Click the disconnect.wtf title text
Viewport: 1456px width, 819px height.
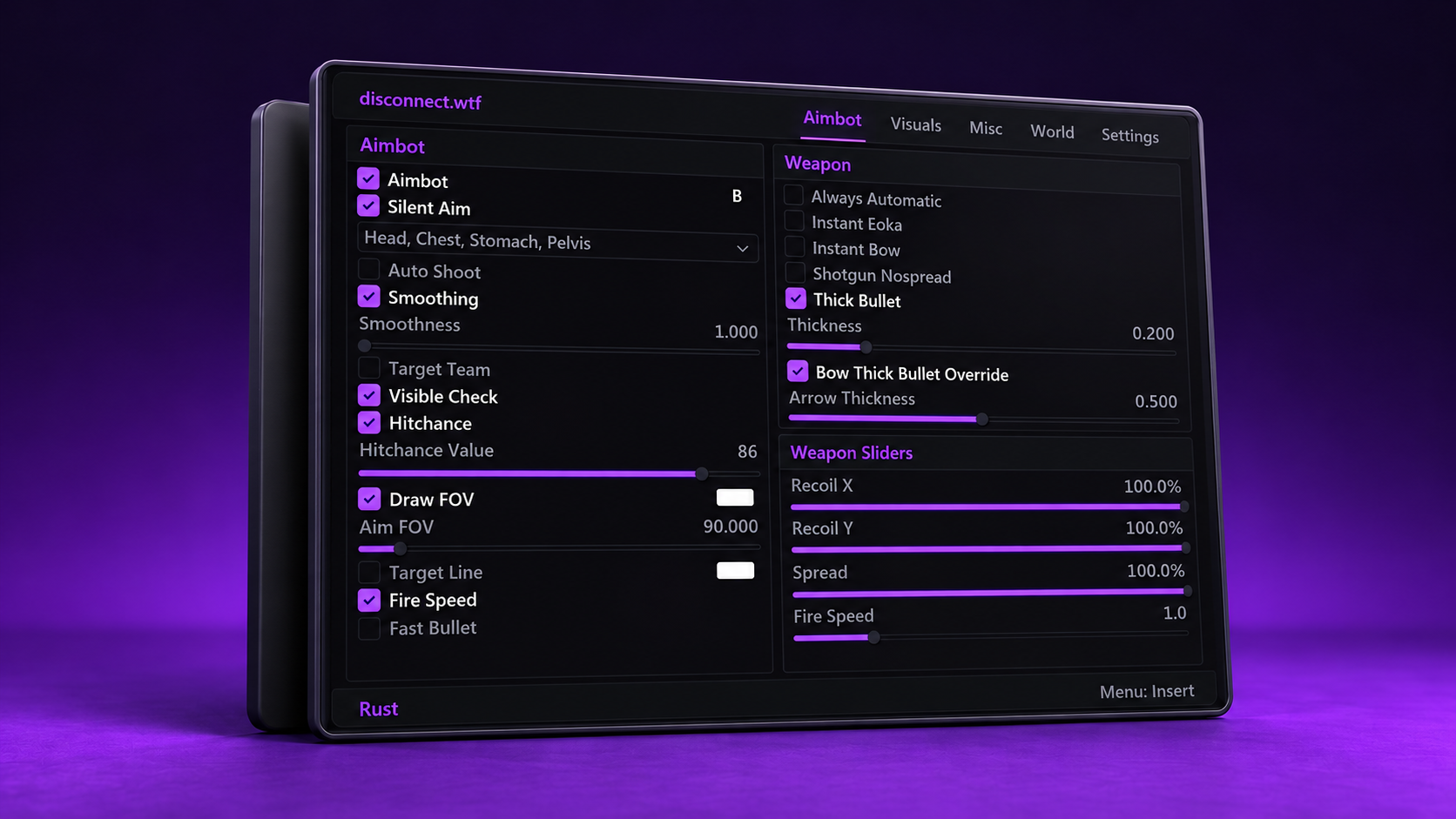pos(420,101)
